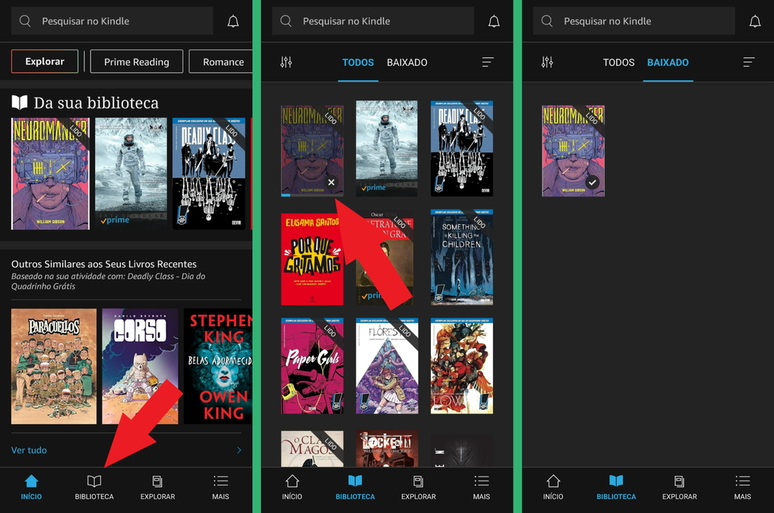Open Neuromancer cover in middle panel grid
774x513 pixels.
[x=312, y=151]
